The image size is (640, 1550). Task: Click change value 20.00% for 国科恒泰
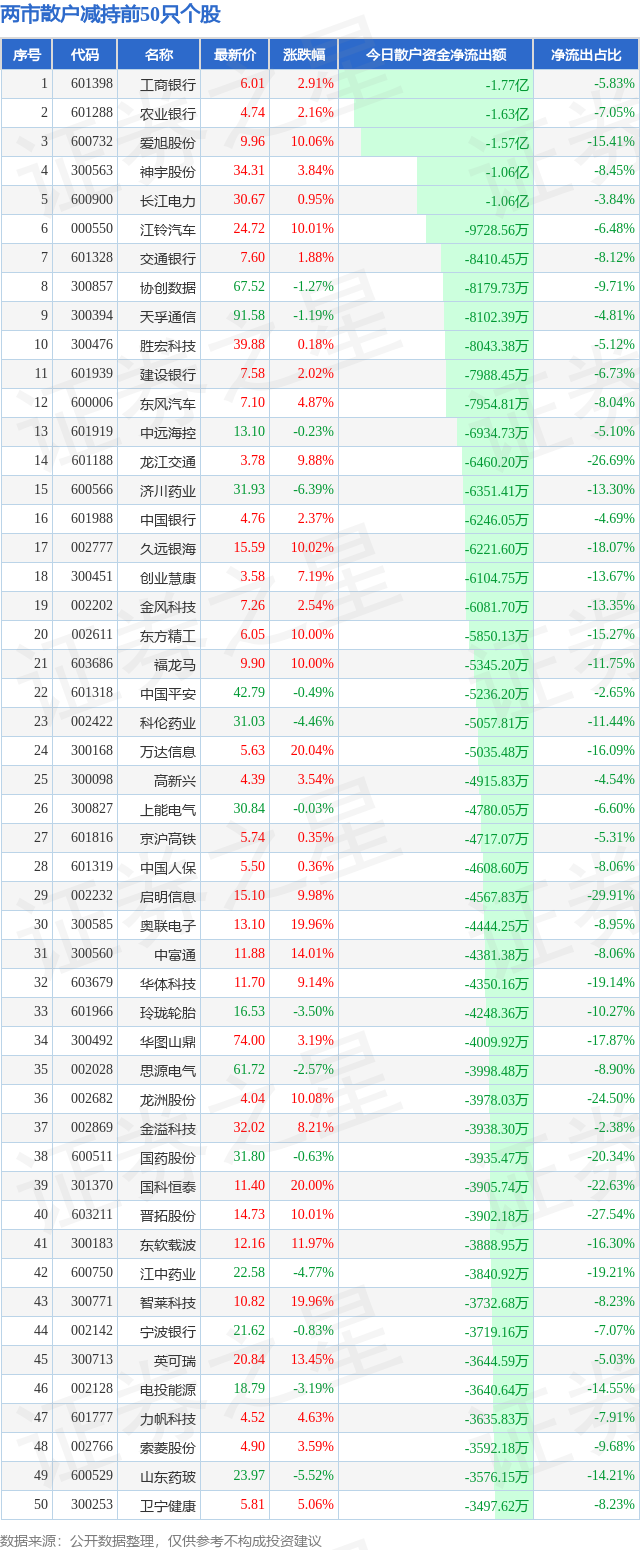coord(313,1186)
